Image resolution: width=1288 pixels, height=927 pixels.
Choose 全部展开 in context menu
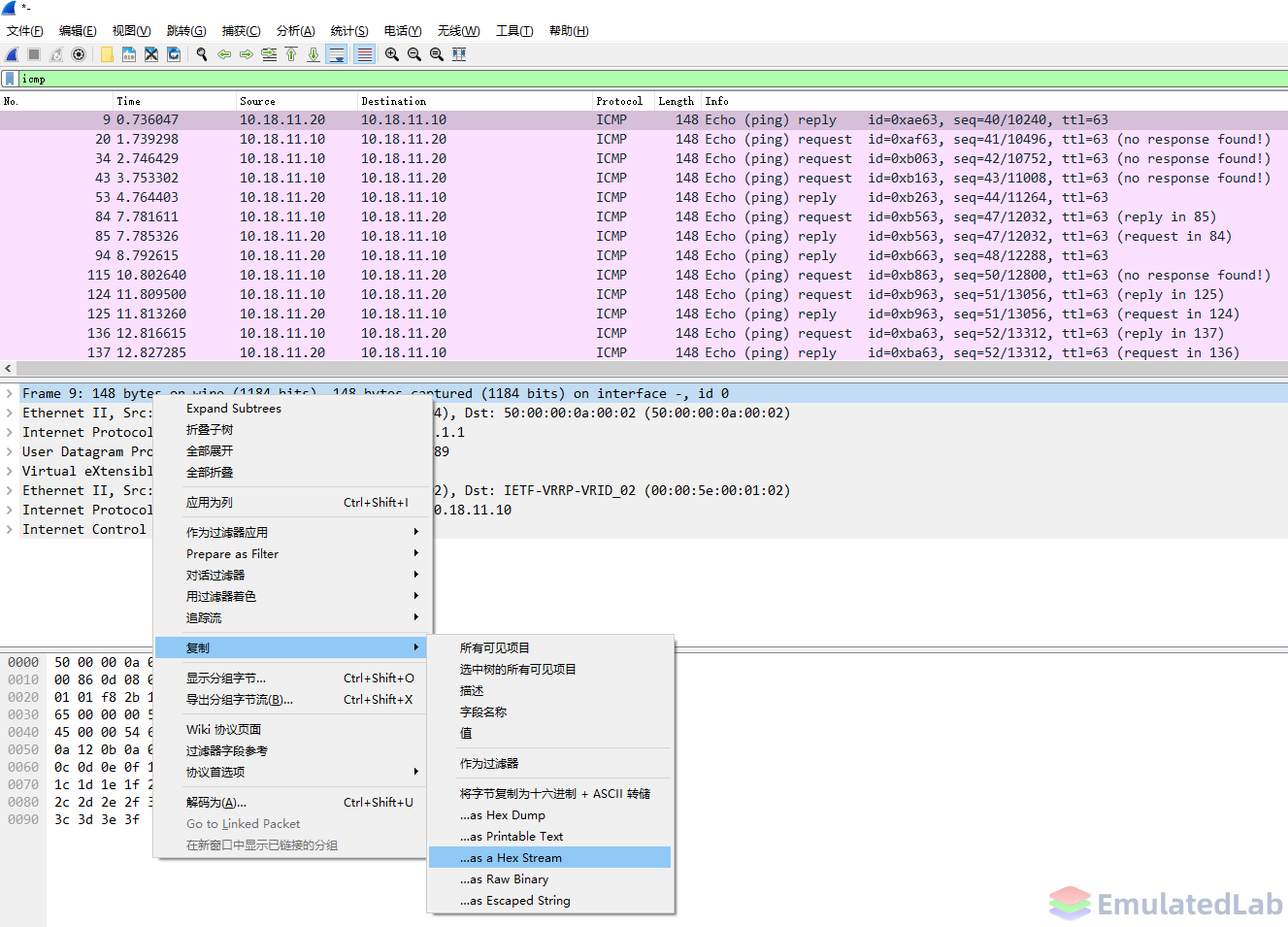292,450
